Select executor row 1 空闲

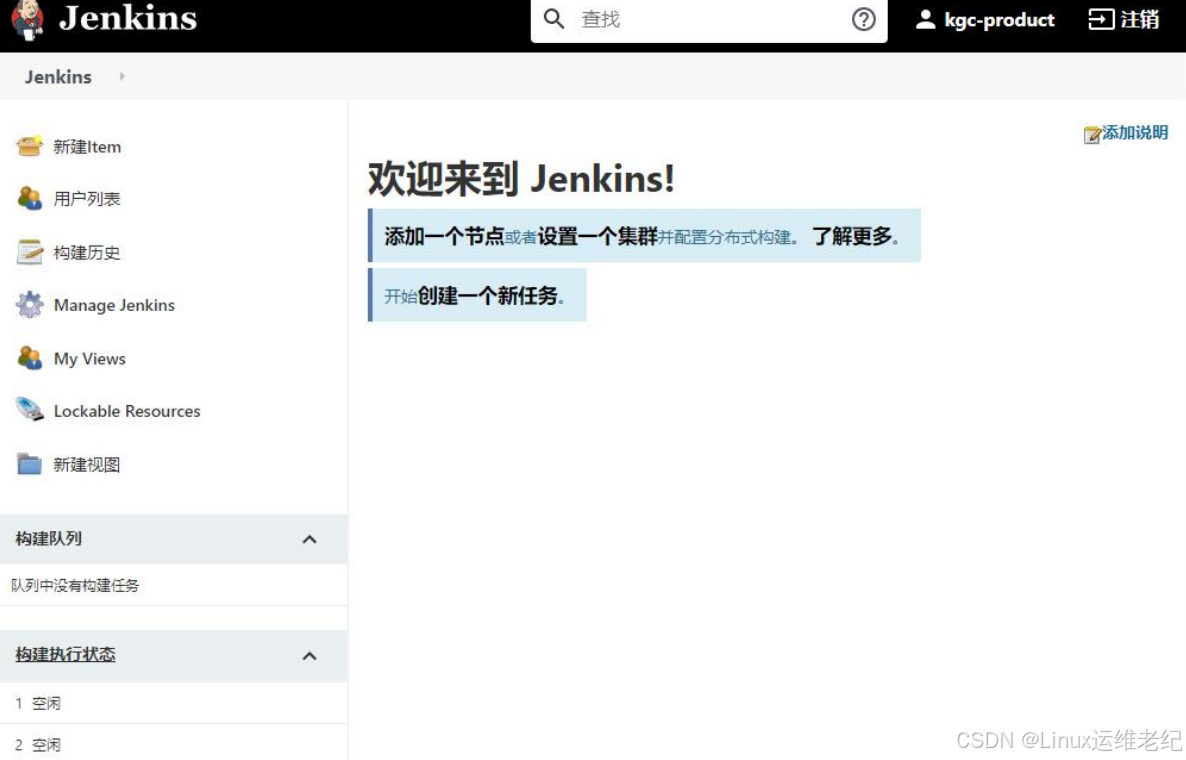pyautogui.click(x=174, y=703)
